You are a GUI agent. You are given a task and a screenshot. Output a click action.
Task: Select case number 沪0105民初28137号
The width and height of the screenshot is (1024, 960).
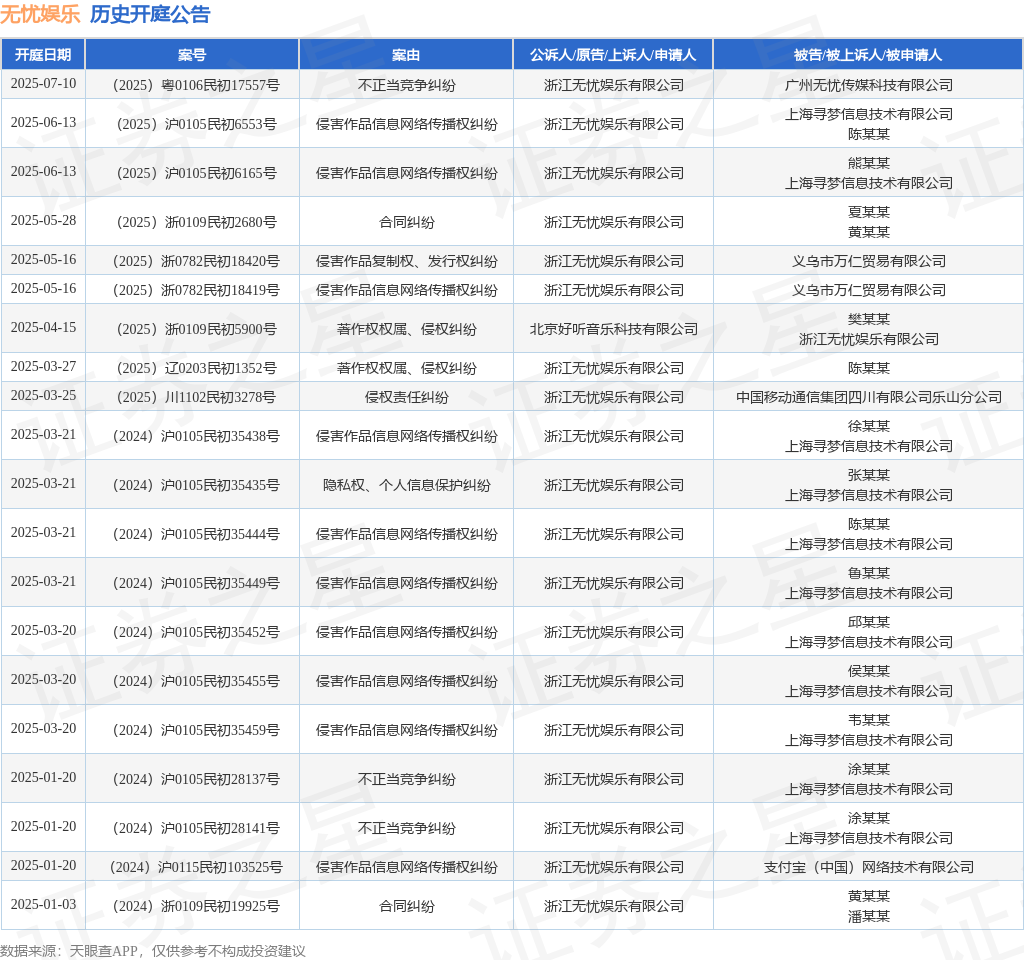pos(197,779)
